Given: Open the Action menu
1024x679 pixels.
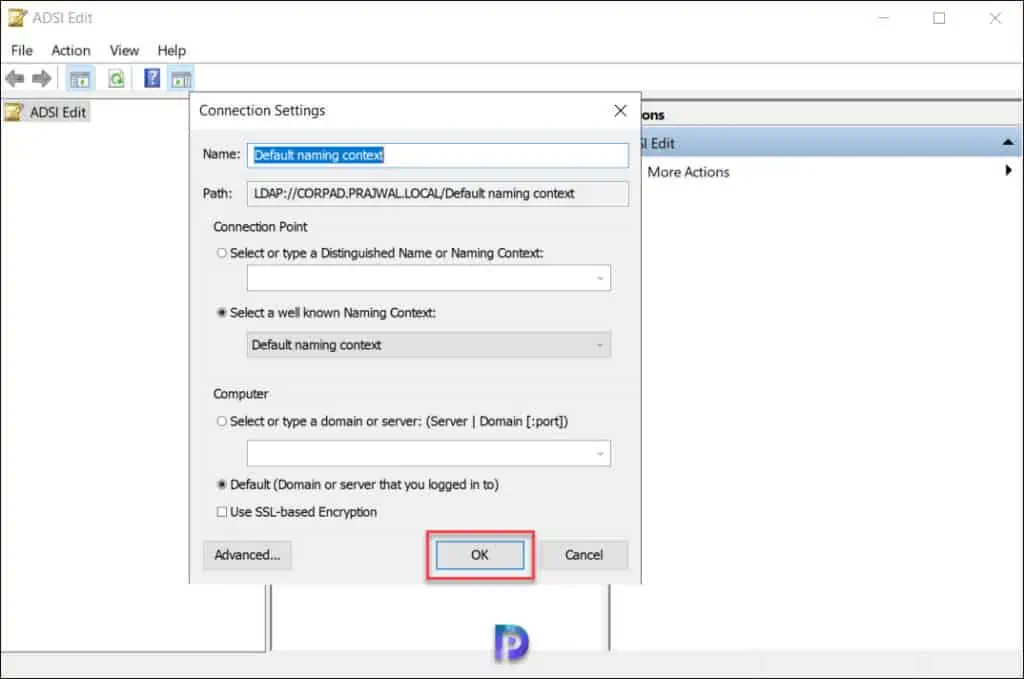Looking at the screenshot, I should (71, 50).
